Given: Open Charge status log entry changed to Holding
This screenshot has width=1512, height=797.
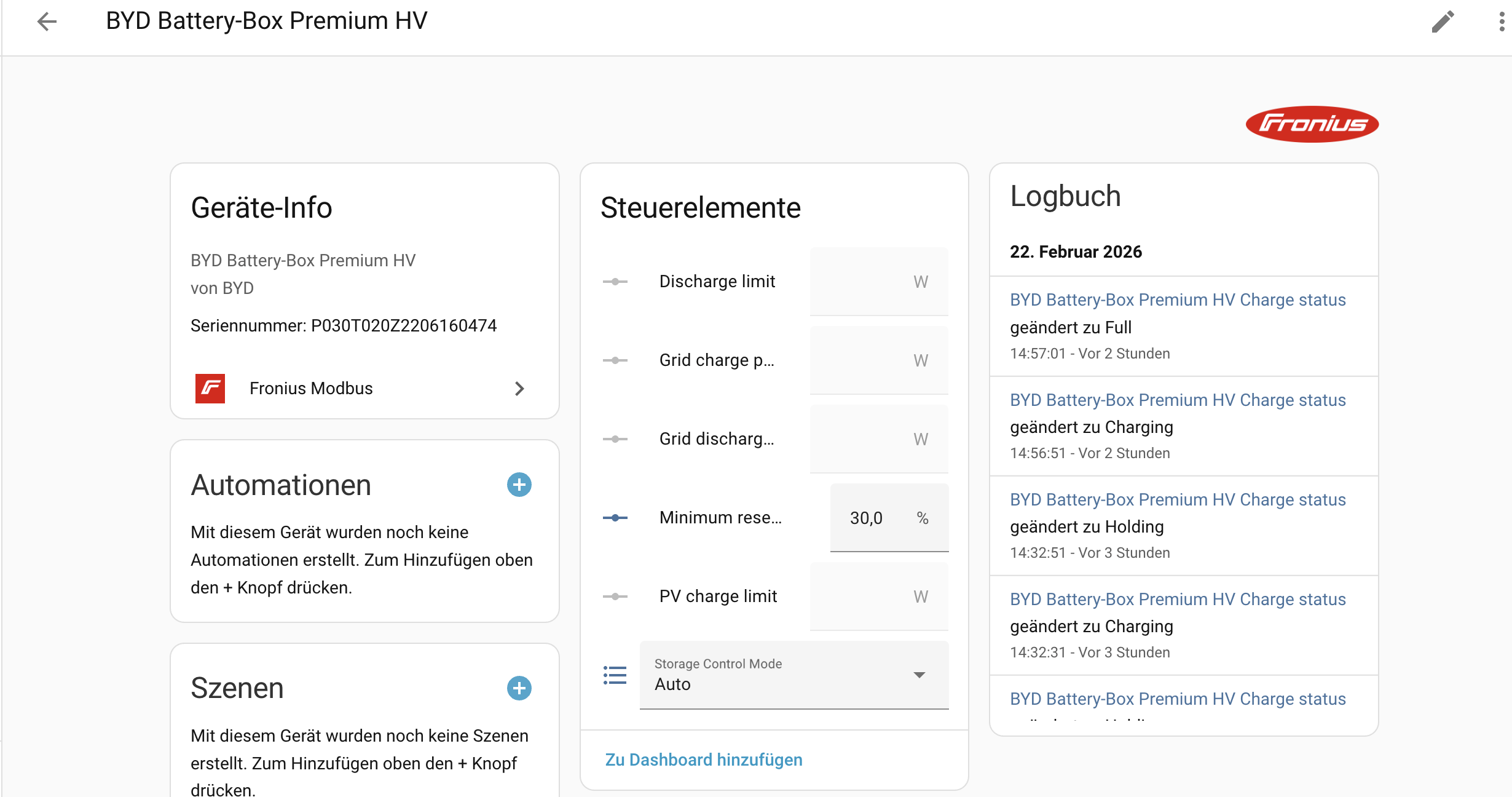Looking at the screenshot, I should point(1177,499).
